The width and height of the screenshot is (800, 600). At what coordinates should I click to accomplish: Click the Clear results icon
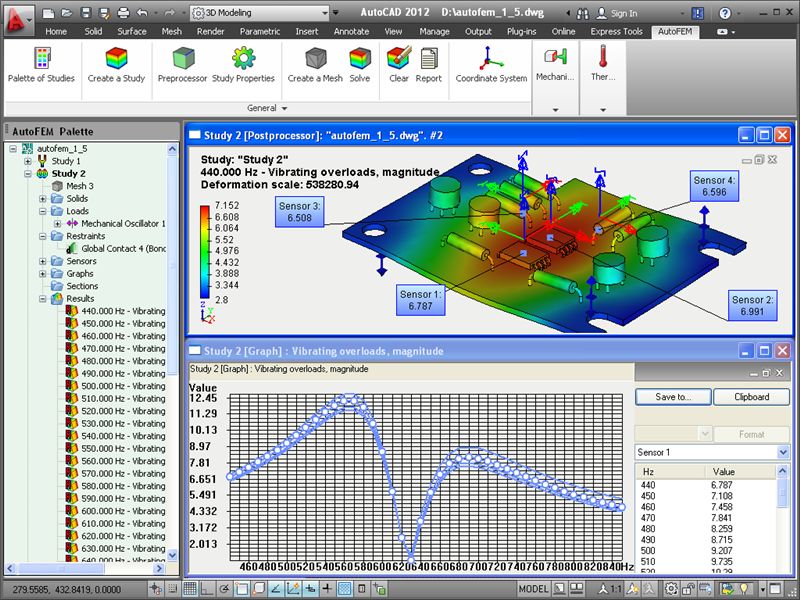click(x=399, y=58)
